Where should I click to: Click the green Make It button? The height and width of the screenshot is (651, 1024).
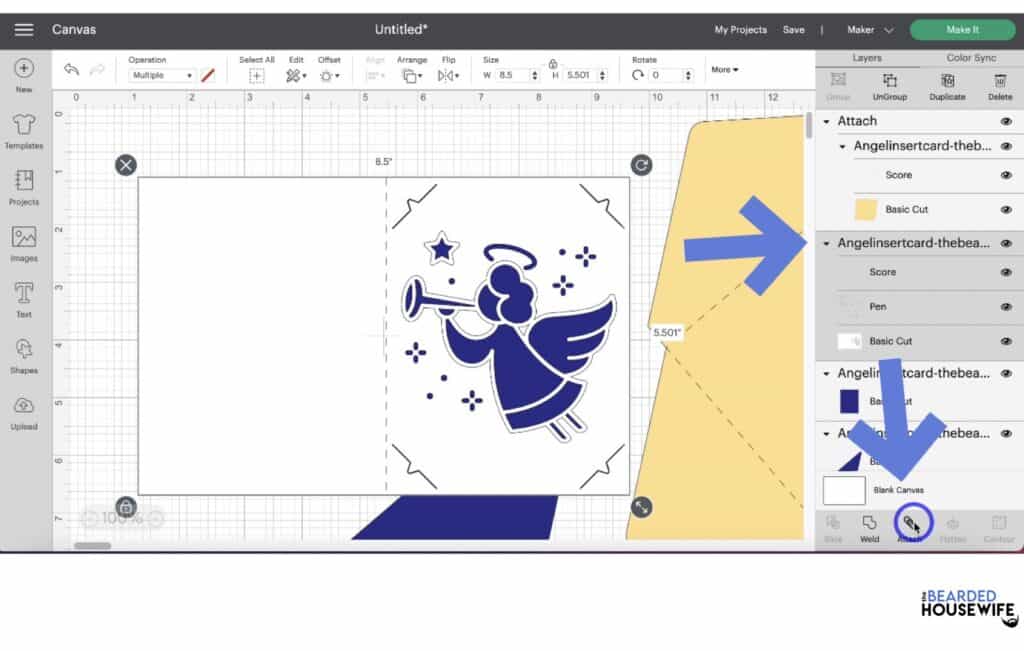click(961, 29)
